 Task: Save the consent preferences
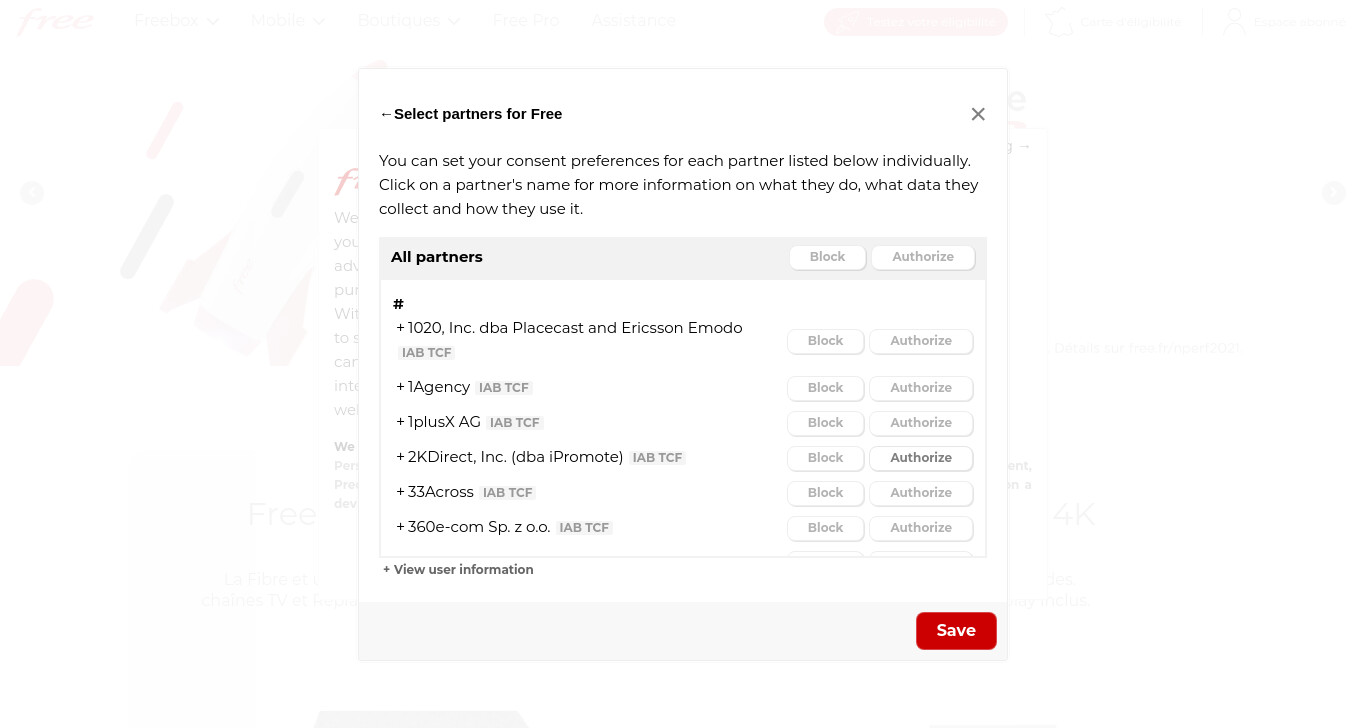click(956, 631)
